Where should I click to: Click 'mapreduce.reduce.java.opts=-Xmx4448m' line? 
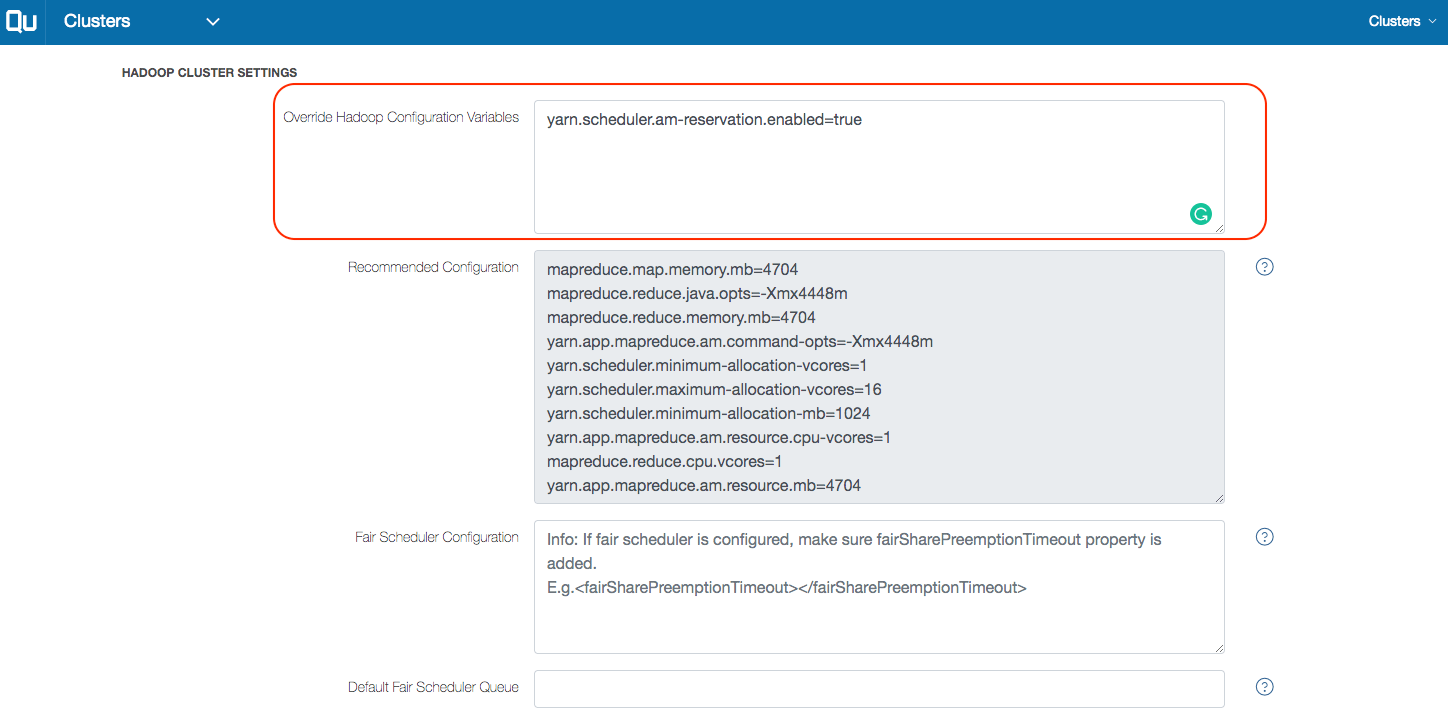tap(697, 293)
